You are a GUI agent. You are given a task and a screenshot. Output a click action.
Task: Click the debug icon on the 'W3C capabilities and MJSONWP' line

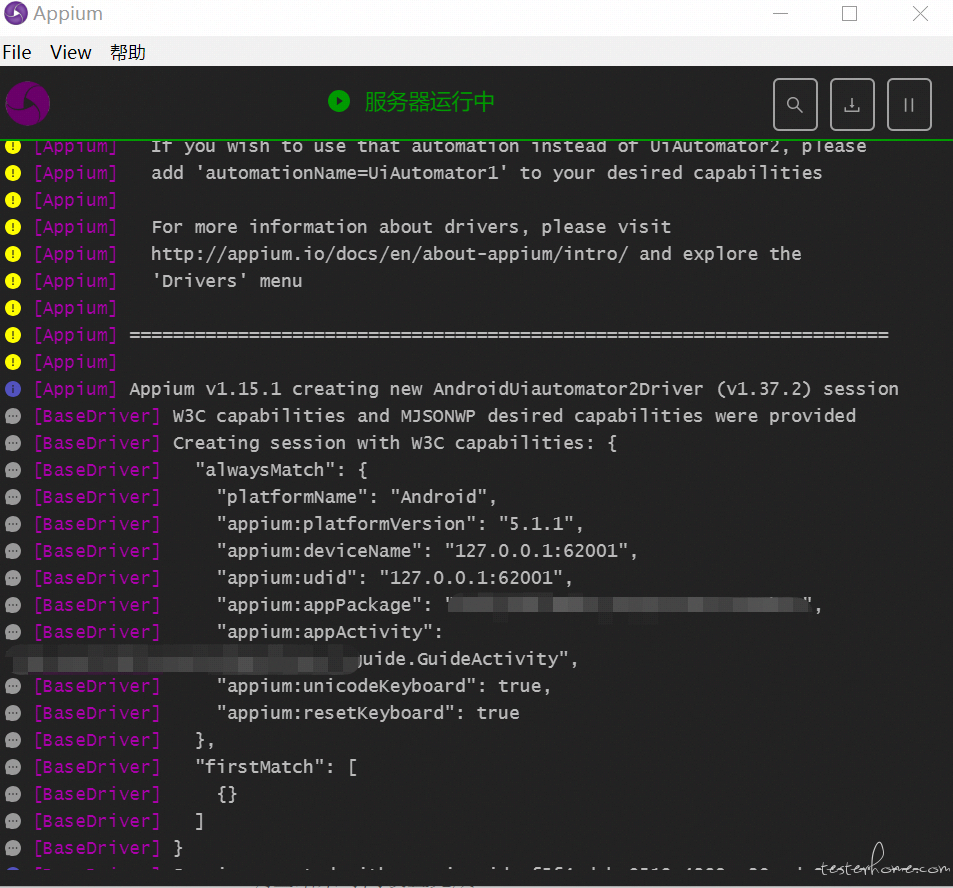(x=13, y=416)
